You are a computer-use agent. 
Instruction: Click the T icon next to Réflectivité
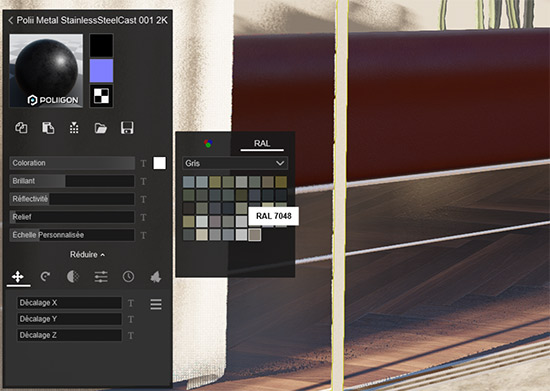pyautogui.click(x=143, y=200)
